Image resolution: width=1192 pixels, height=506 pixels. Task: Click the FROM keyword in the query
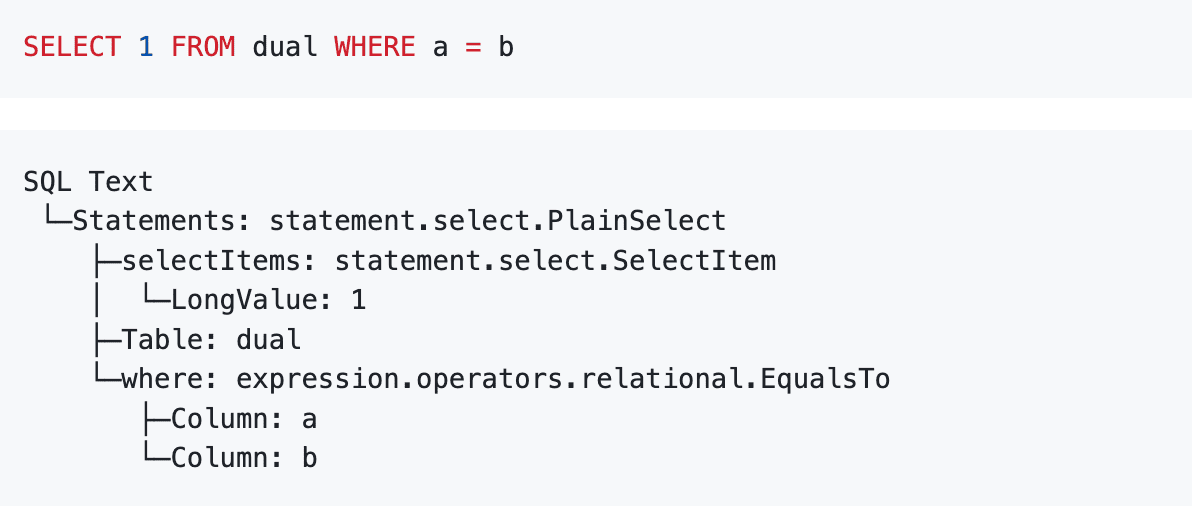pyautogui.click(x=202, y=47)
